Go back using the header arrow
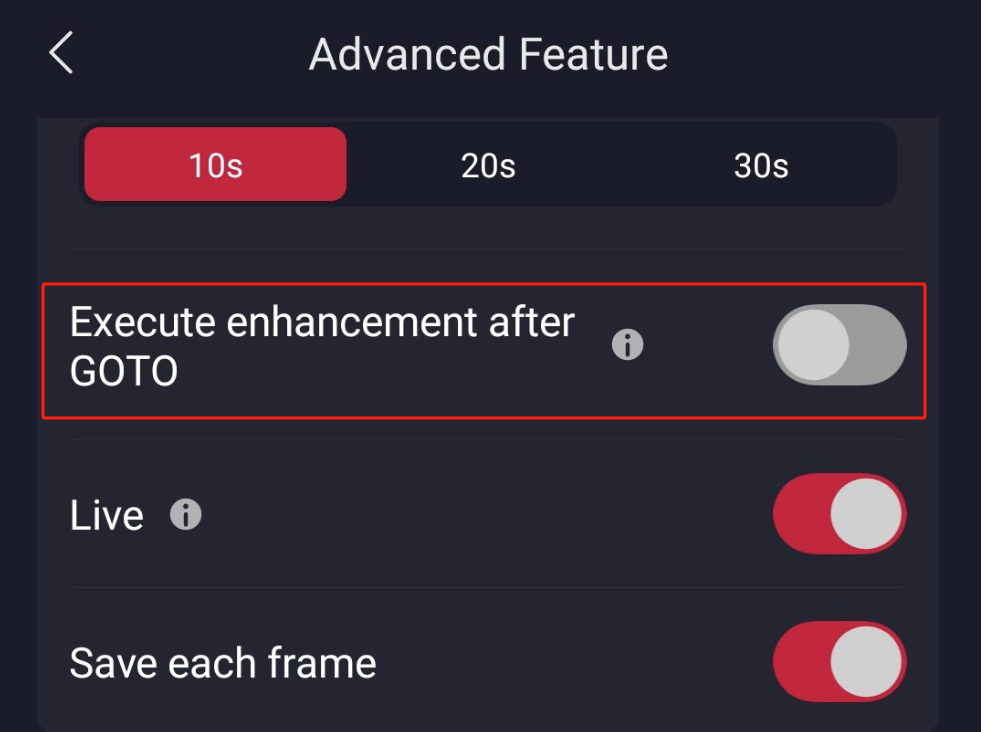 point(61,52)
